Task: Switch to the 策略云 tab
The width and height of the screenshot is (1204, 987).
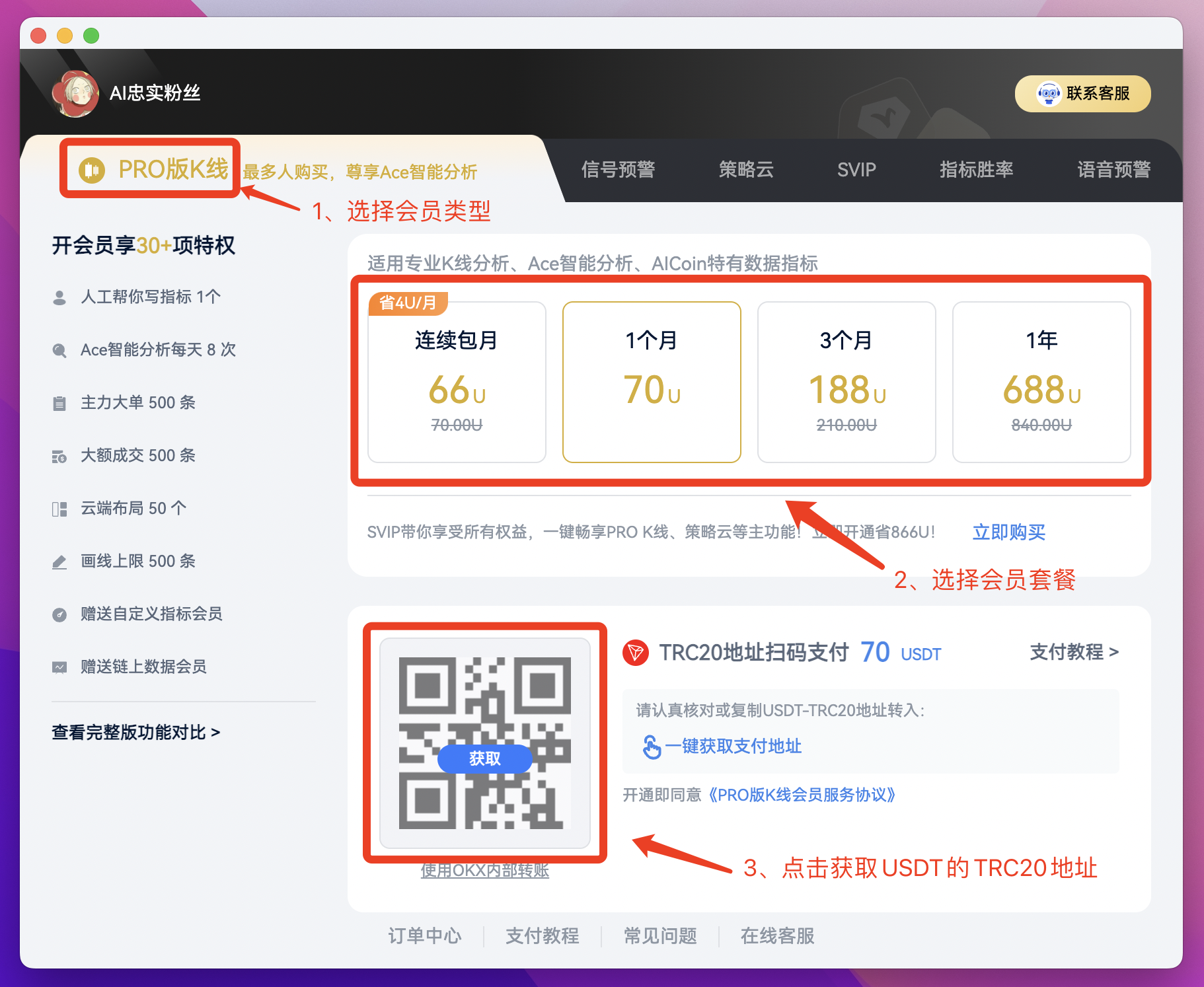Action: 746,170
